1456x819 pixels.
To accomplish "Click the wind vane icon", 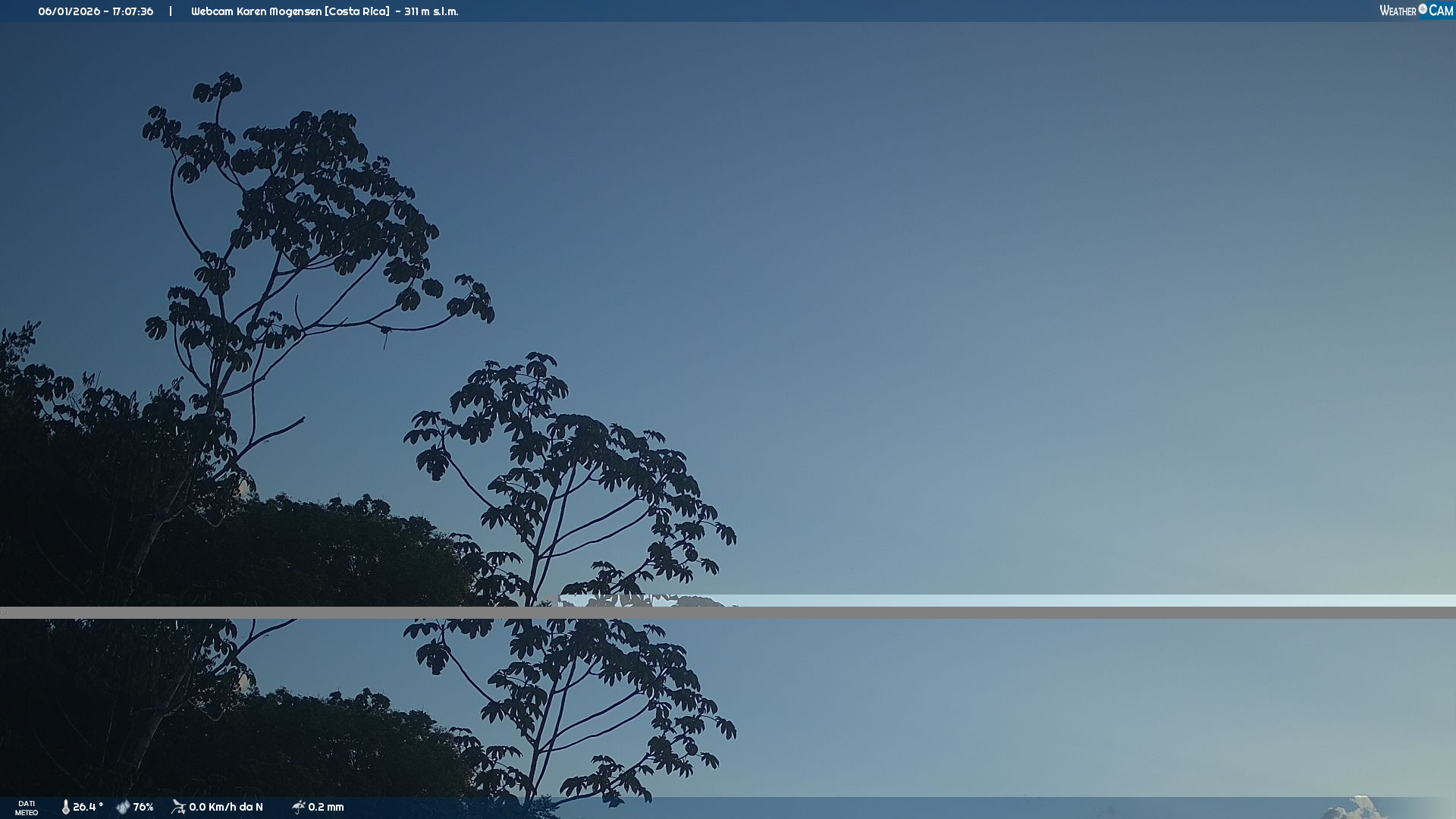I will pyautogui.click(x=179, y=807).
